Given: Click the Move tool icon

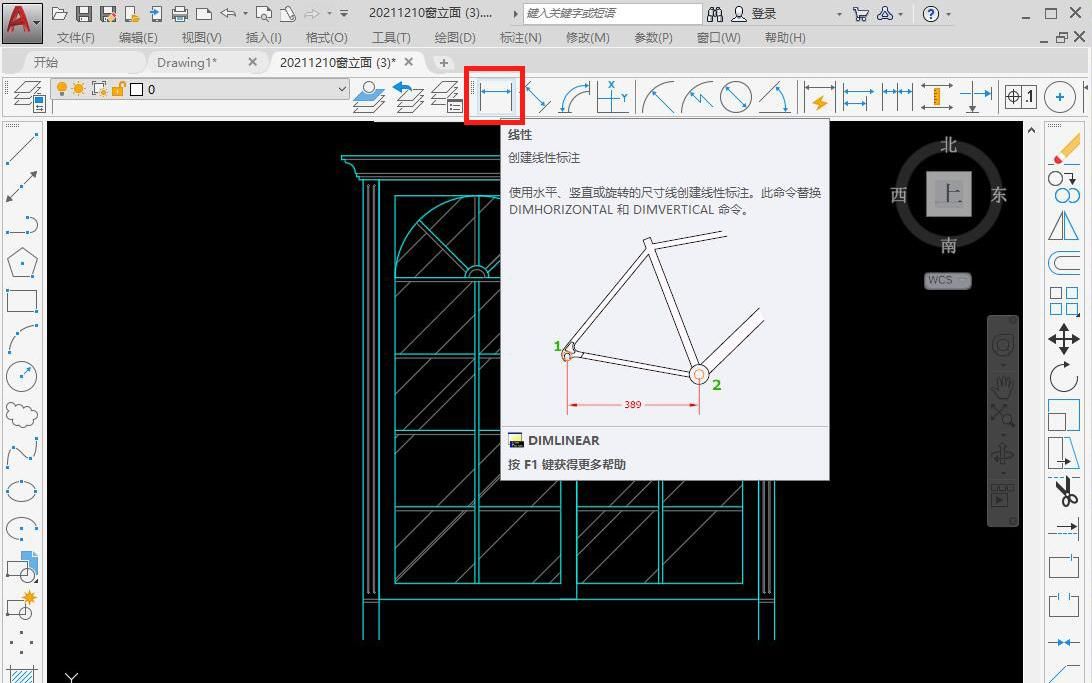Looking at the screenshot, I should point(1063,339).
